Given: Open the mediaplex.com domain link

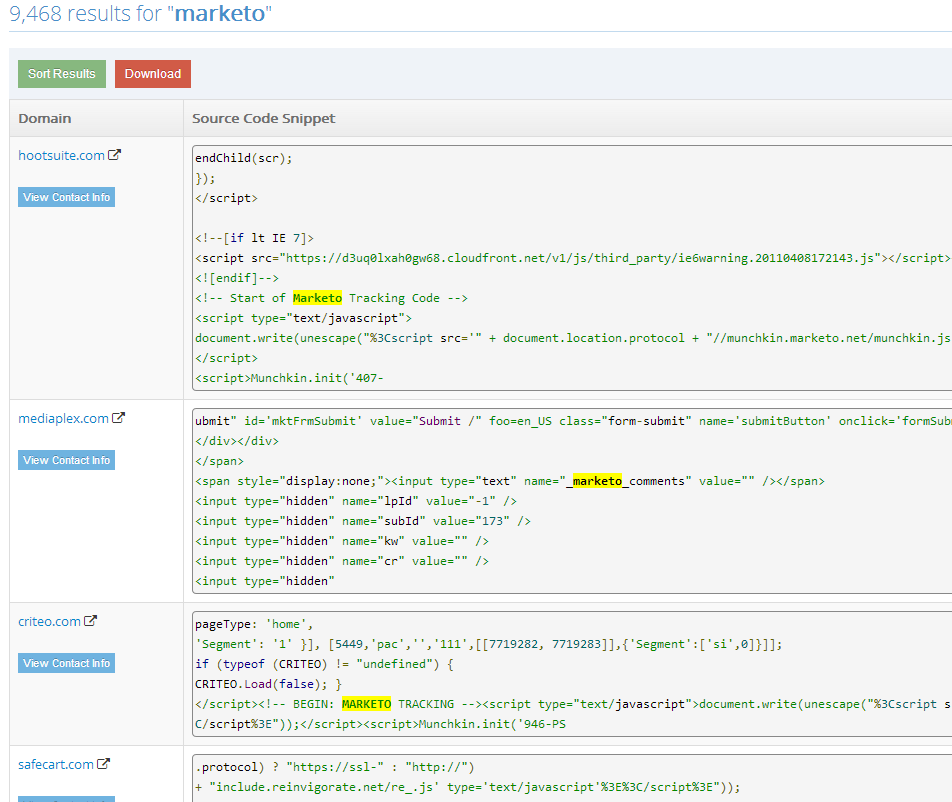Looking at the screenshot, I should 63,418.
